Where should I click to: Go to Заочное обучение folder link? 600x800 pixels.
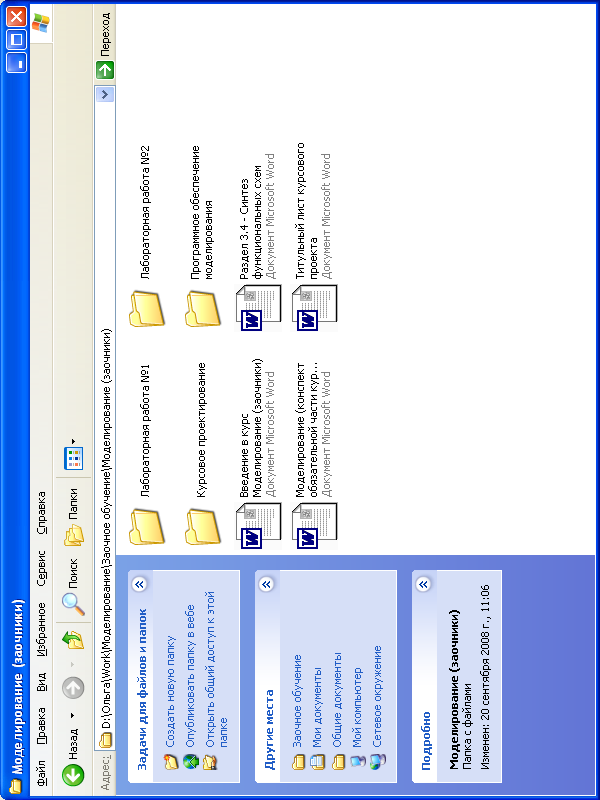pos(297,701)
